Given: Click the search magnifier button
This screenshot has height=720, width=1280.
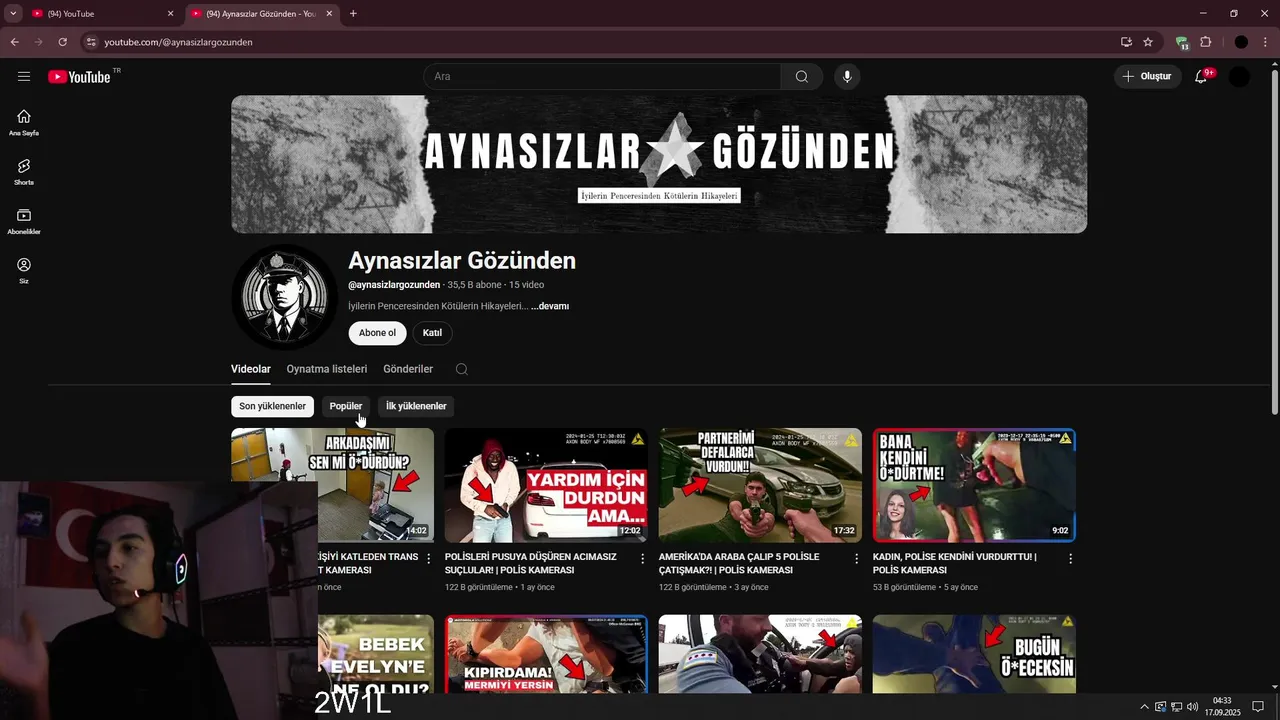Looking at the screenshot, I should pos(802,77).
